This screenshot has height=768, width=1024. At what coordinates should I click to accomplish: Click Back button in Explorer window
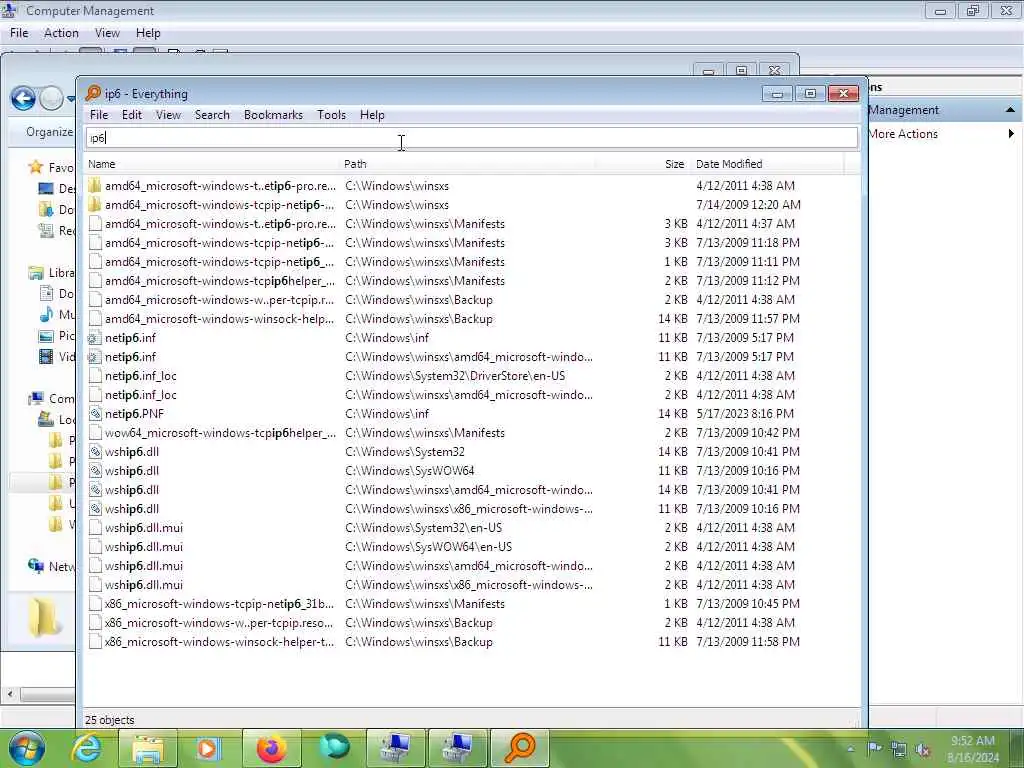(24, 99)
